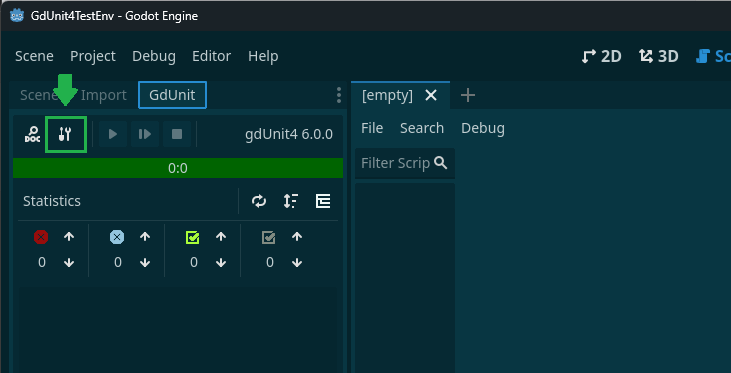
Task: Toggle the tree view layout icon
Action: coord(323,201)
